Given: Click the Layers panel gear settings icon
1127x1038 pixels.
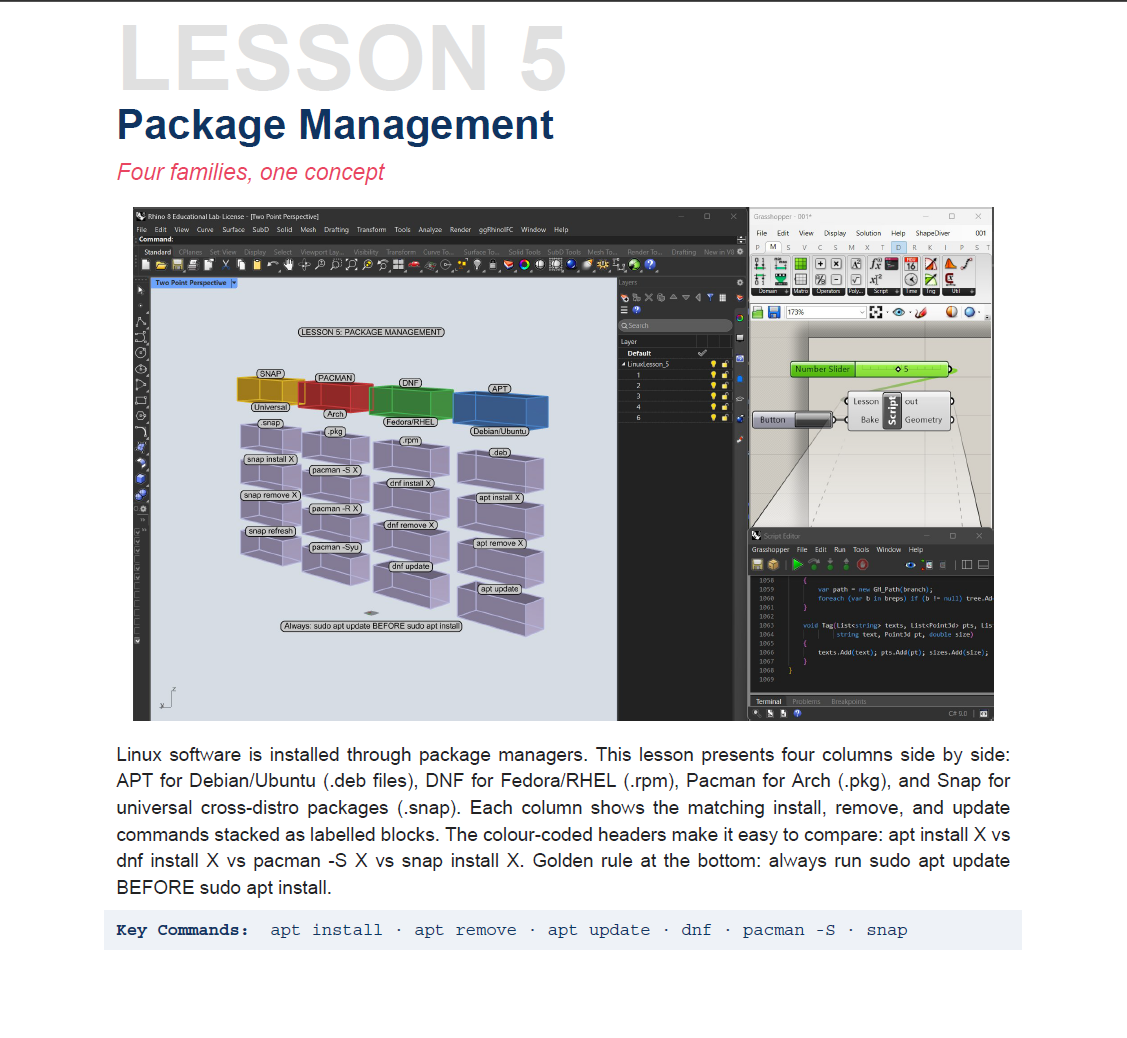Looking at the screenshot, I should coord(740,283).
